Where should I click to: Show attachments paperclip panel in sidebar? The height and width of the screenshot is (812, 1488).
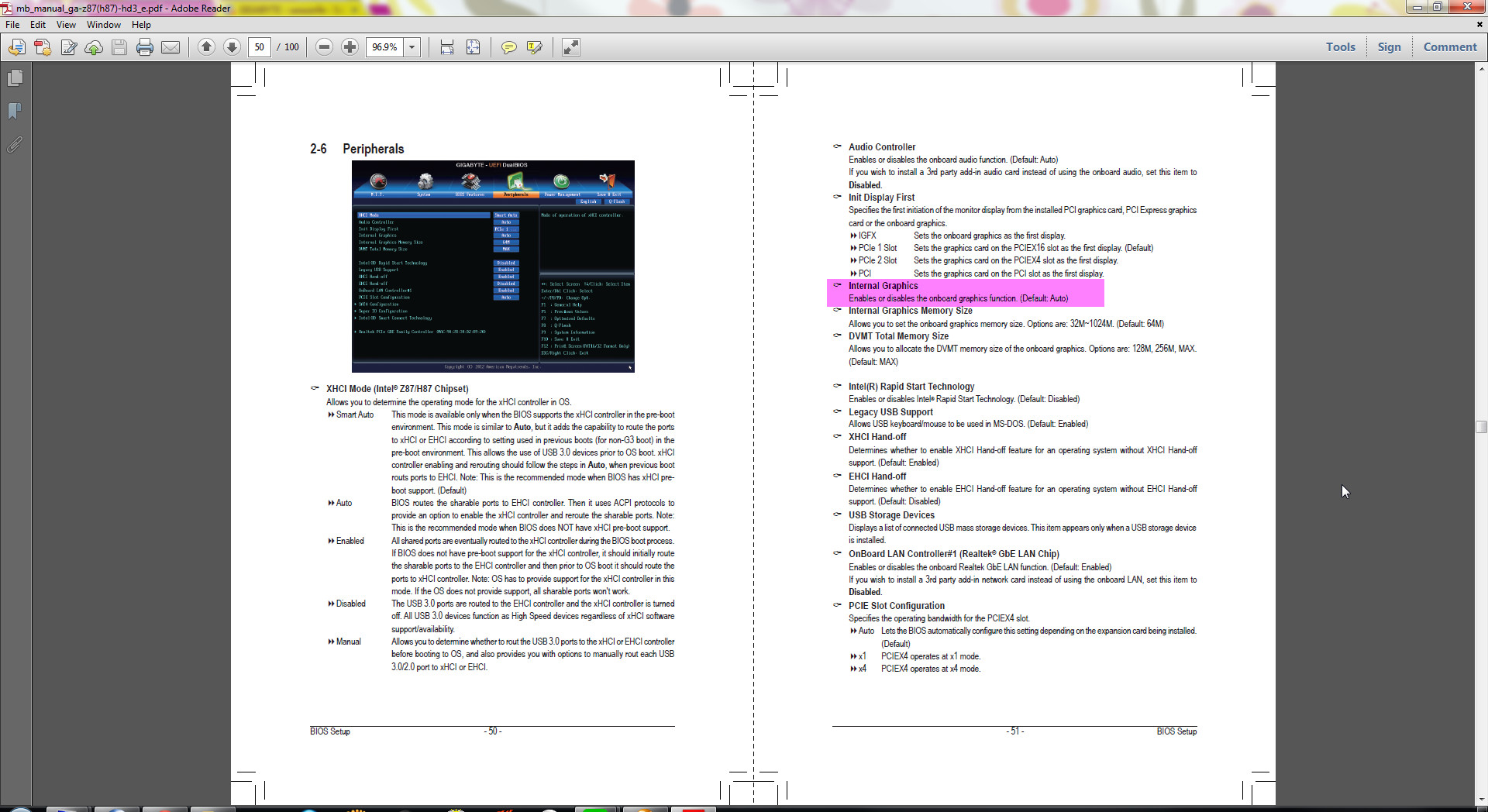coord(15,145)
